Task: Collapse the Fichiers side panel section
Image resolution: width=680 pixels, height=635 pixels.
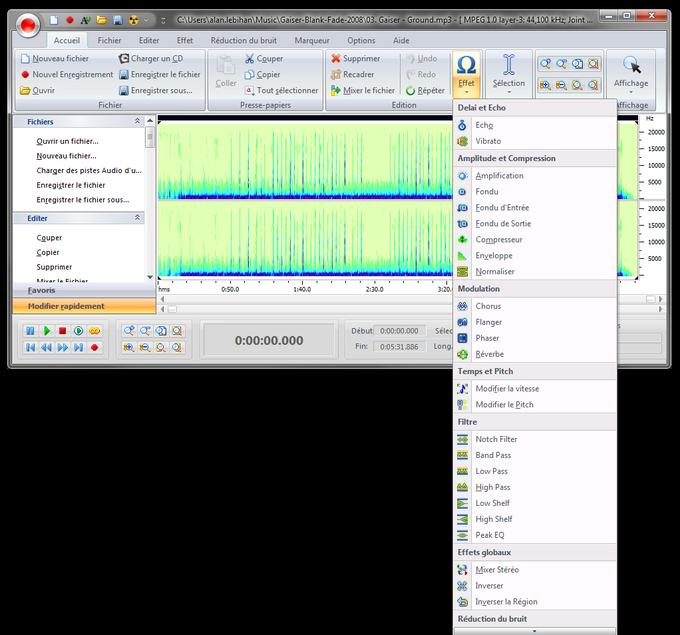Action: [137, 121]
